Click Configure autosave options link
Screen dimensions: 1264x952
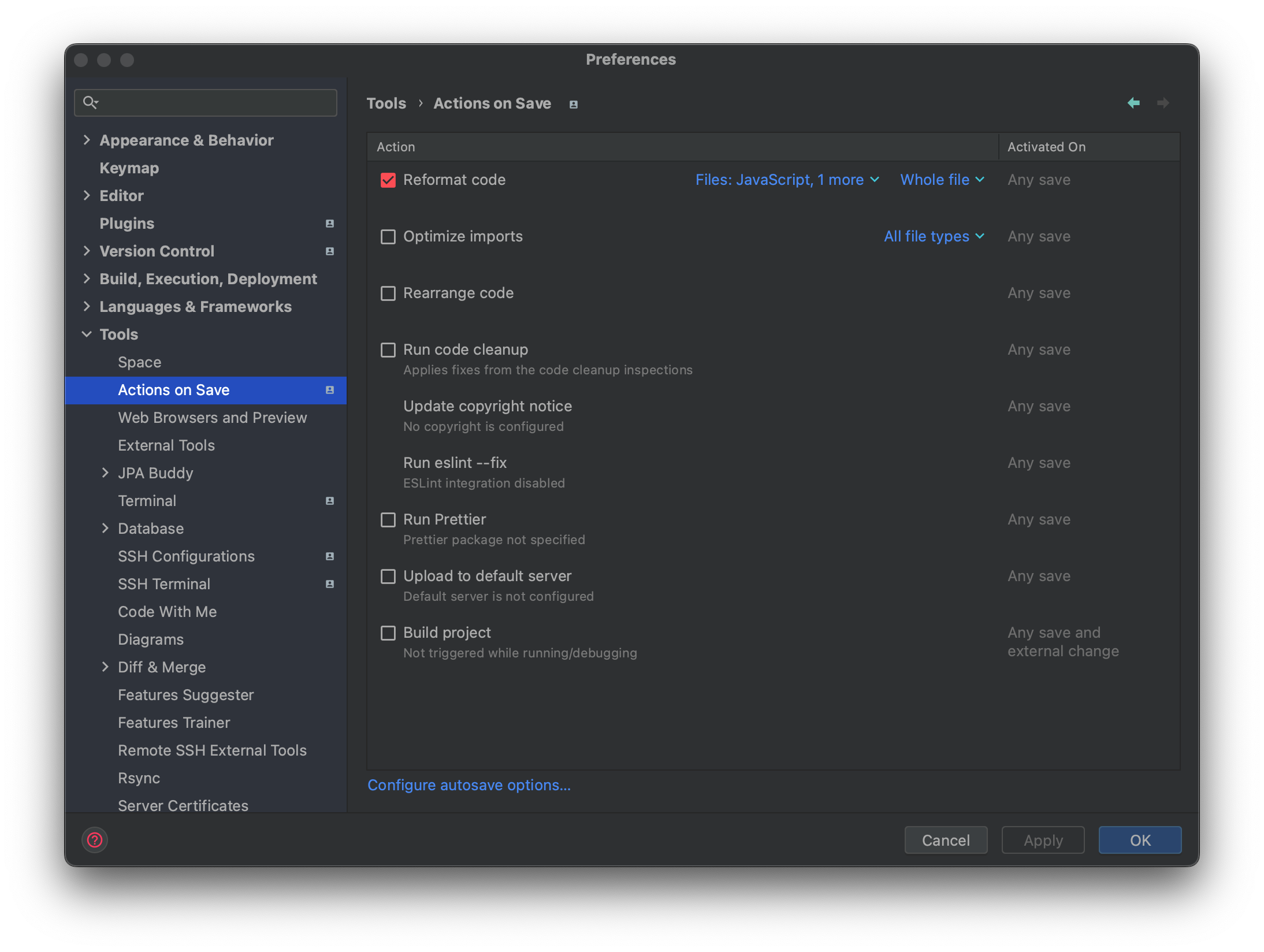coord(469,785)
